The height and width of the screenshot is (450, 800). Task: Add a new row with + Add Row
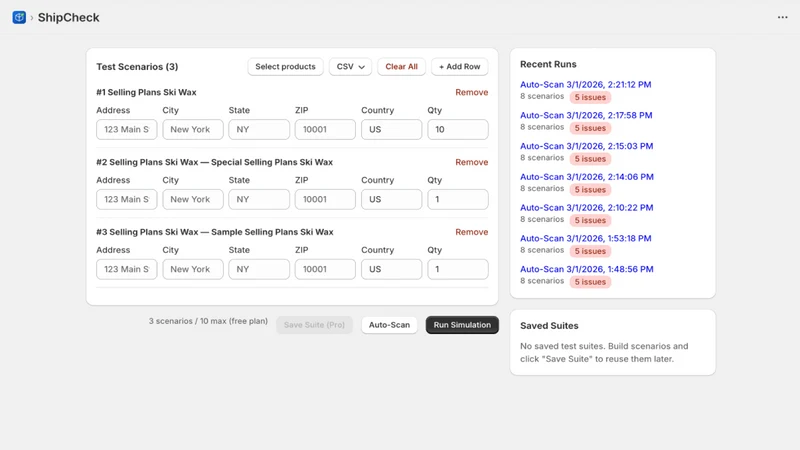459,67
